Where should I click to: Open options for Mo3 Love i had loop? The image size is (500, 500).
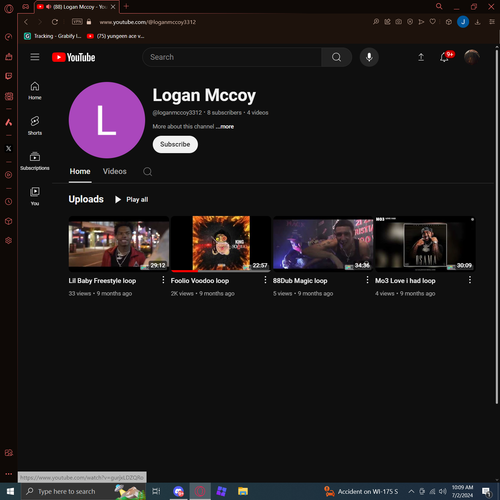pyautogui.click(x=470, y=280)
